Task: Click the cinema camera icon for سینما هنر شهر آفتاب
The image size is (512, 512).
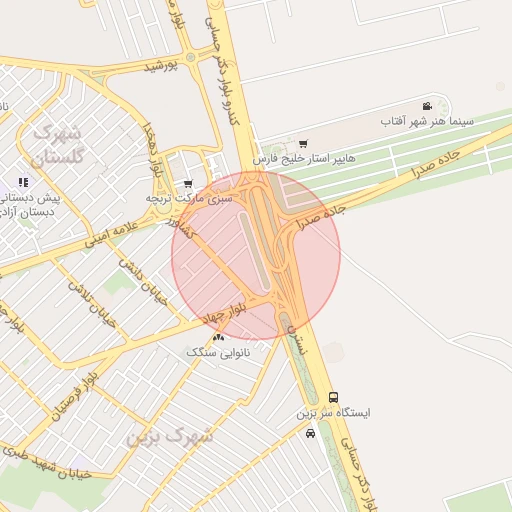Action: [x=427, y=106]
